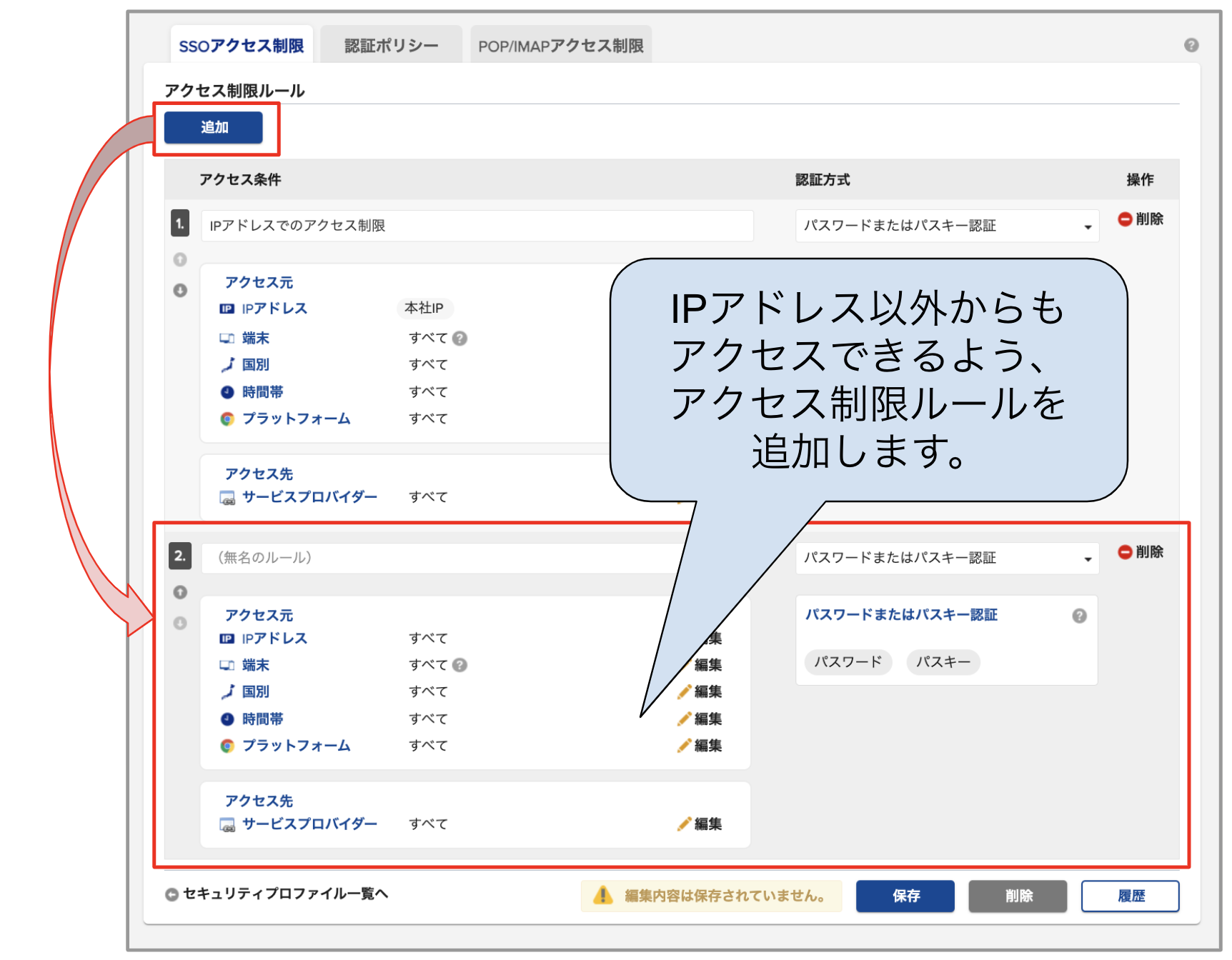Click the 追加 button to add rule
The width and height of the screenshot is (1232, 960).
pyautogui.click(x=214, y=127)
